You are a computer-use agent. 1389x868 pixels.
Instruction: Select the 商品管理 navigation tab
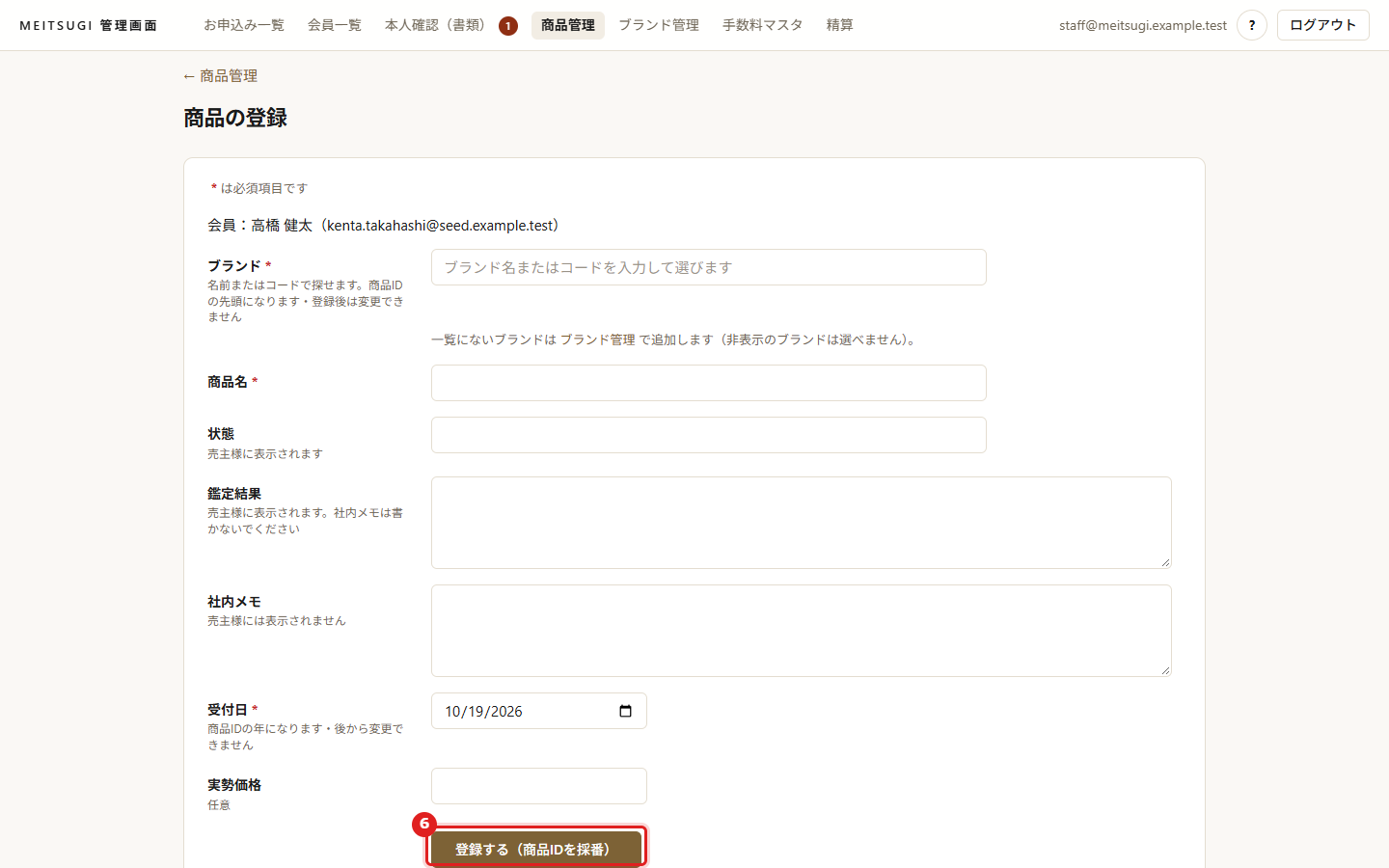point(568,25)
